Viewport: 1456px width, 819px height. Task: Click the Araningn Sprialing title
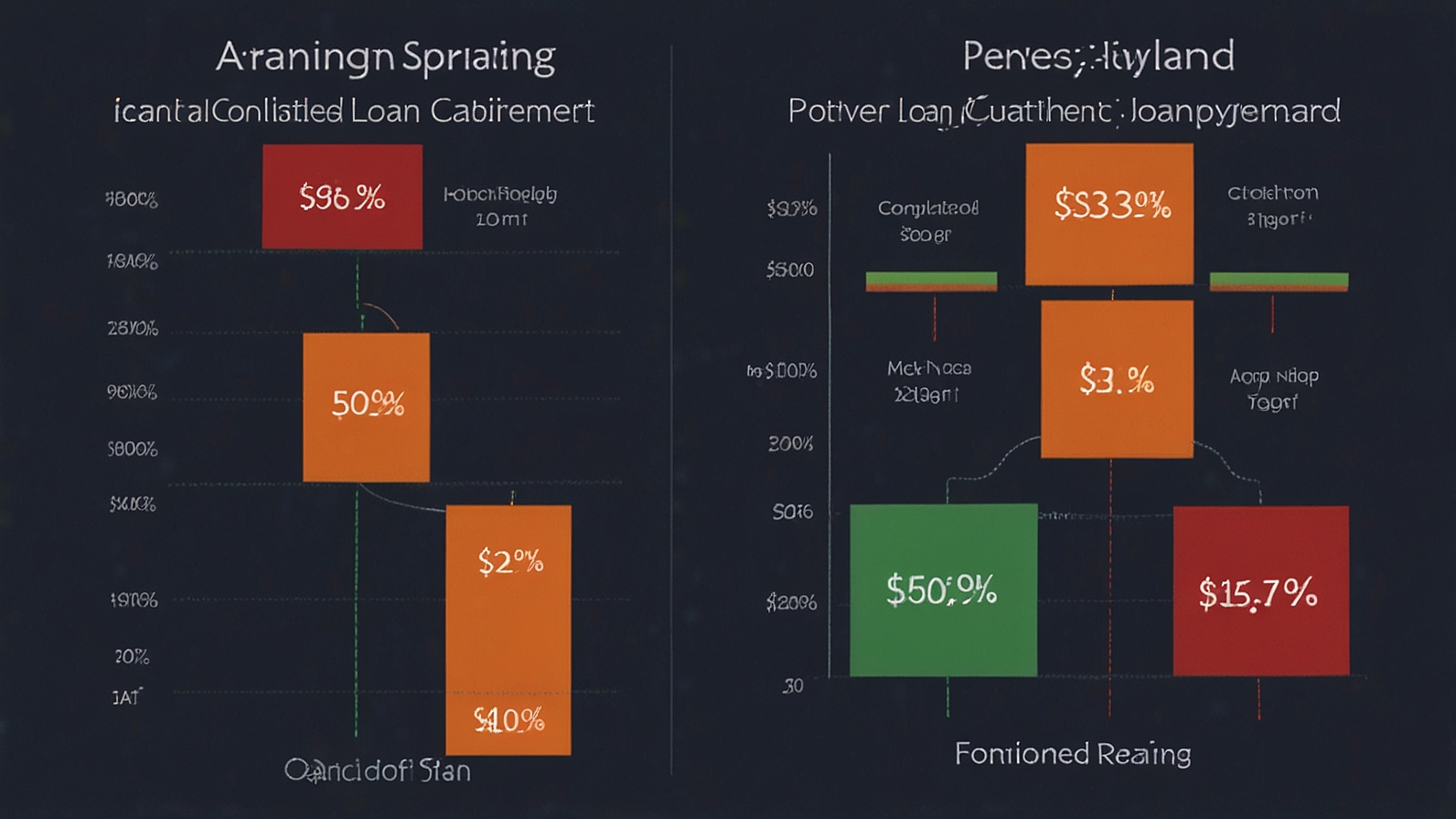click(385, 57)
